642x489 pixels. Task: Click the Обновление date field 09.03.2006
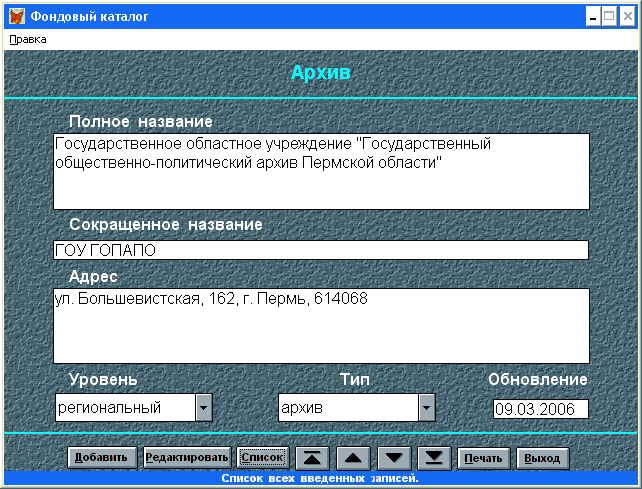(x=540, y=409)
